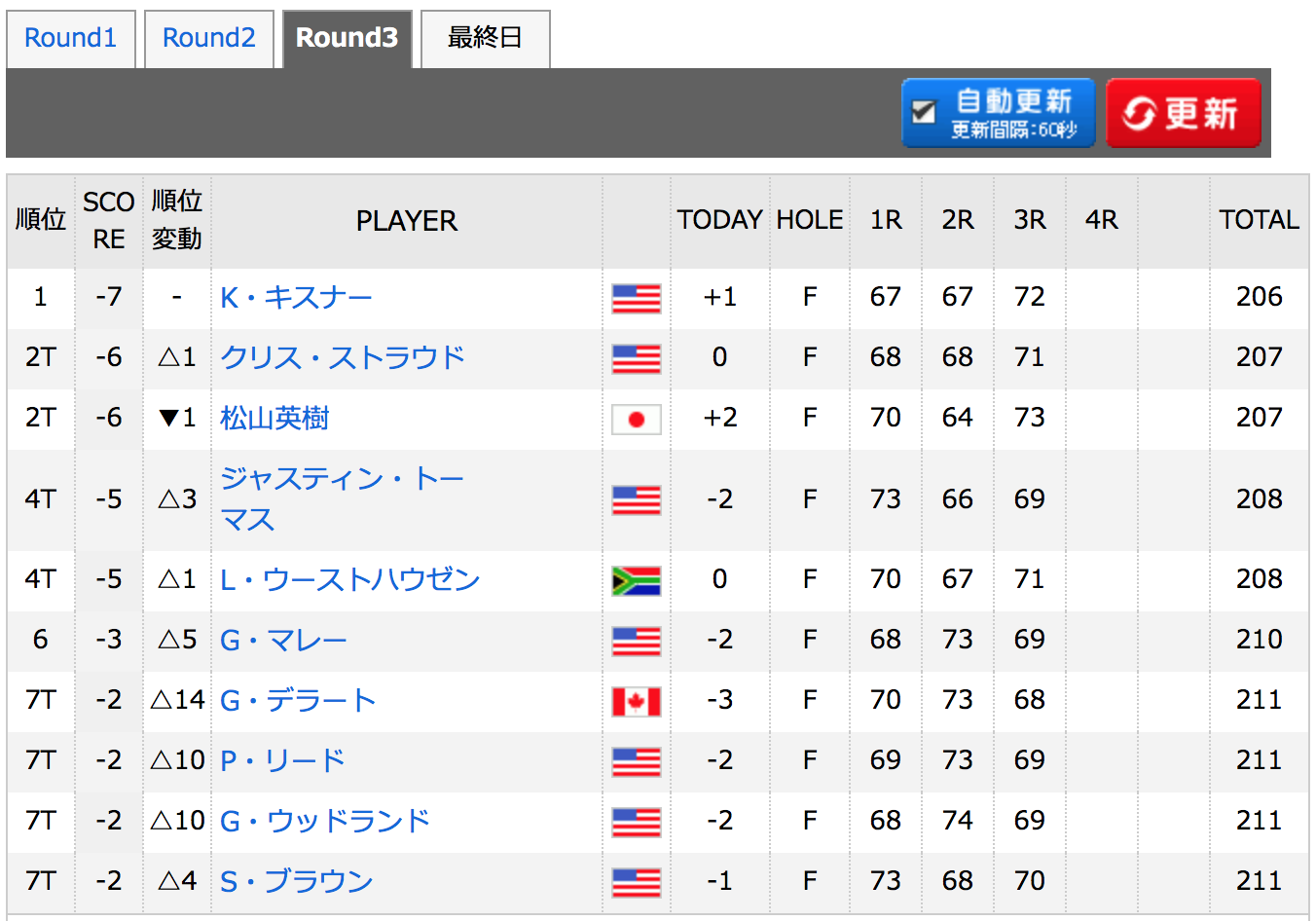The height and width of the screenshot is (921, 1316).
Task: Select the Round3 tab
Action: pos(347,39)
